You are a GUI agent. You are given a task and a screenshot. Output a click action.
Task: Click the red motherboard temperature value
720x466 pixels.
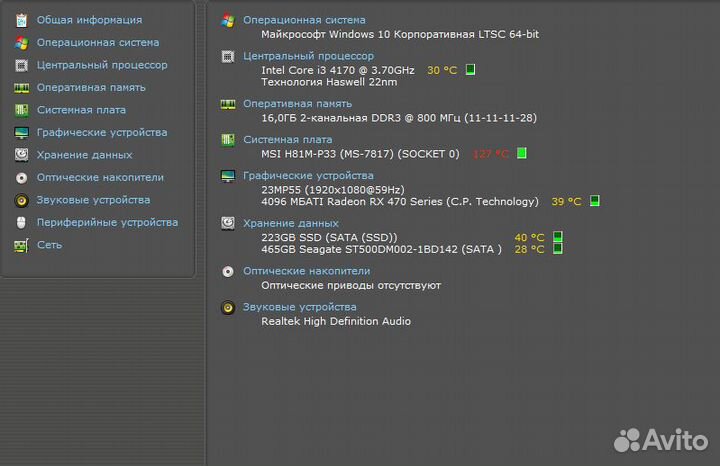pos(490,154)
